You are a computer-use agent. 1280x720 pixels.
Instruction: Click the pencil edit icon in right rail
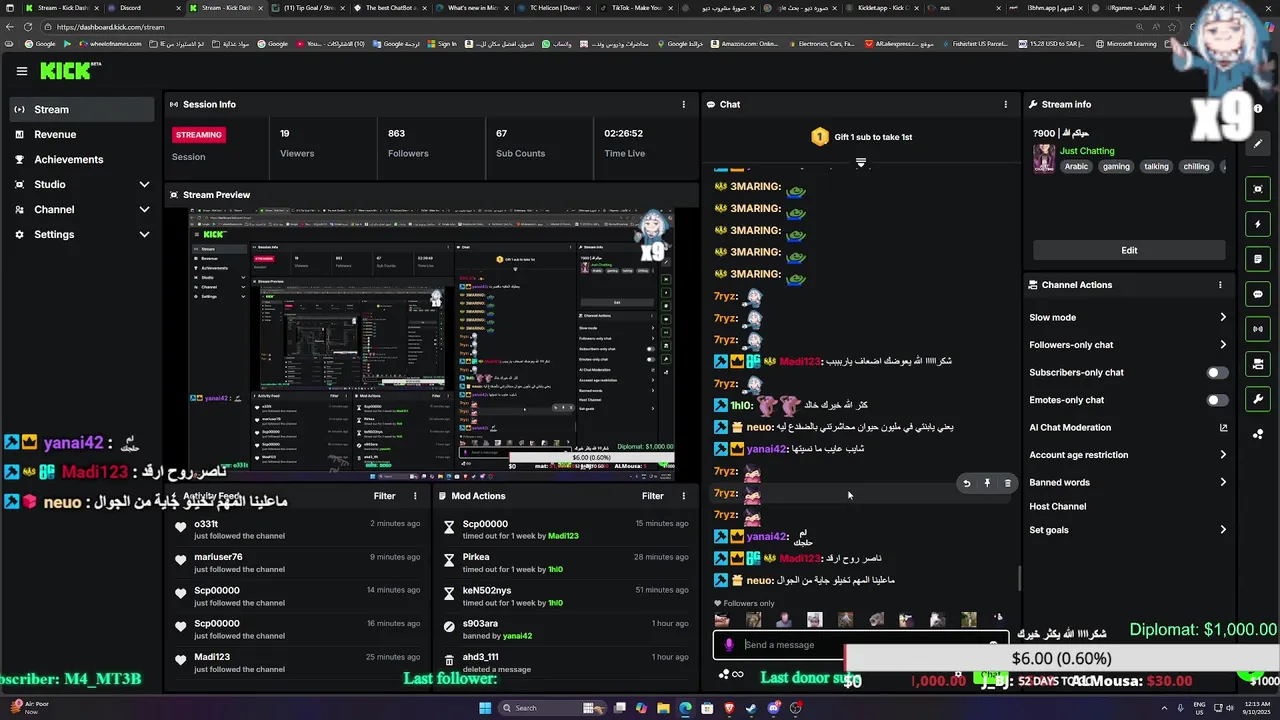(1258, 144)
